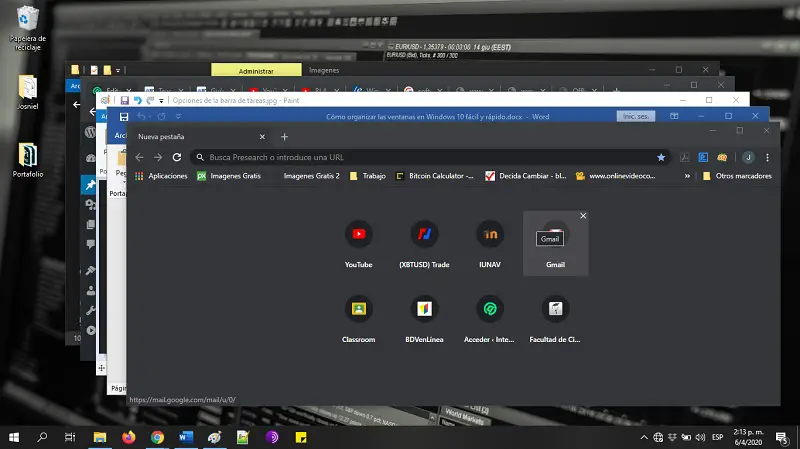This screenshot has height=449, width=800.
Task: Switch to Firefox on the taskbar
Action: (129, 437)
